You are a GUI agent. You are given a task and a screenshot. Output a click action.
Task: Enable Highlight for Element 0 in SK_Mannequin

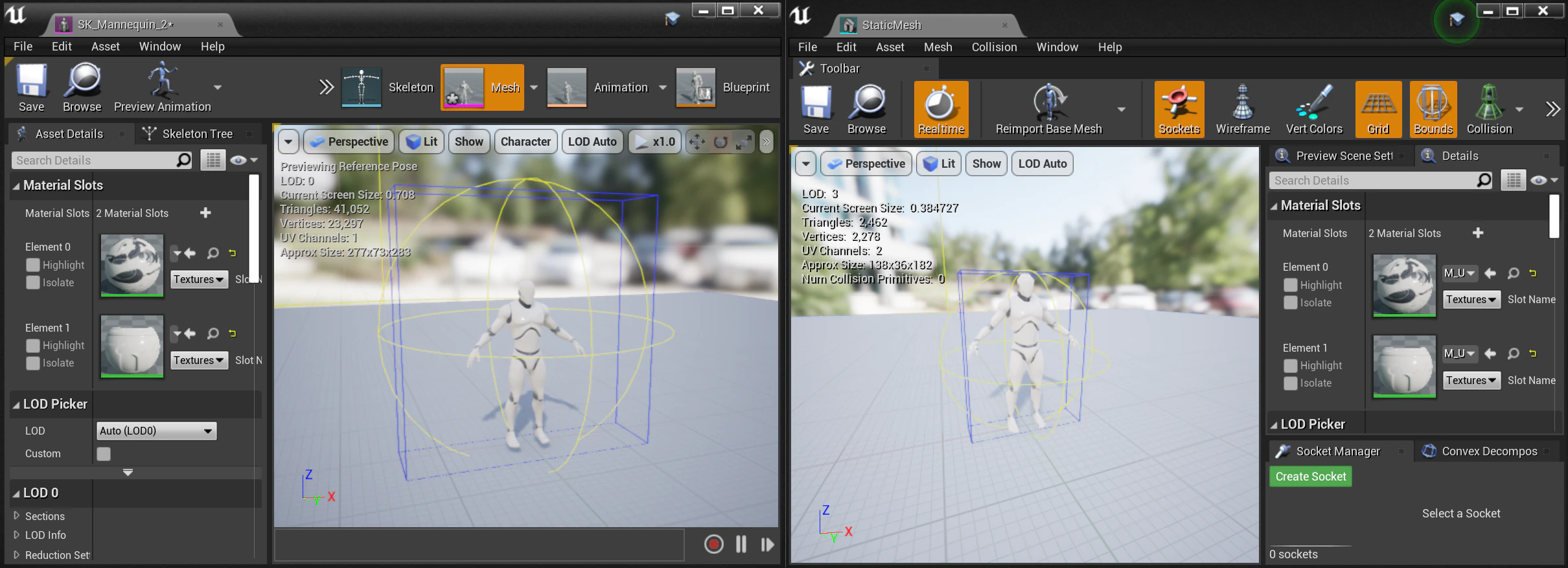(x=33, y=265)
